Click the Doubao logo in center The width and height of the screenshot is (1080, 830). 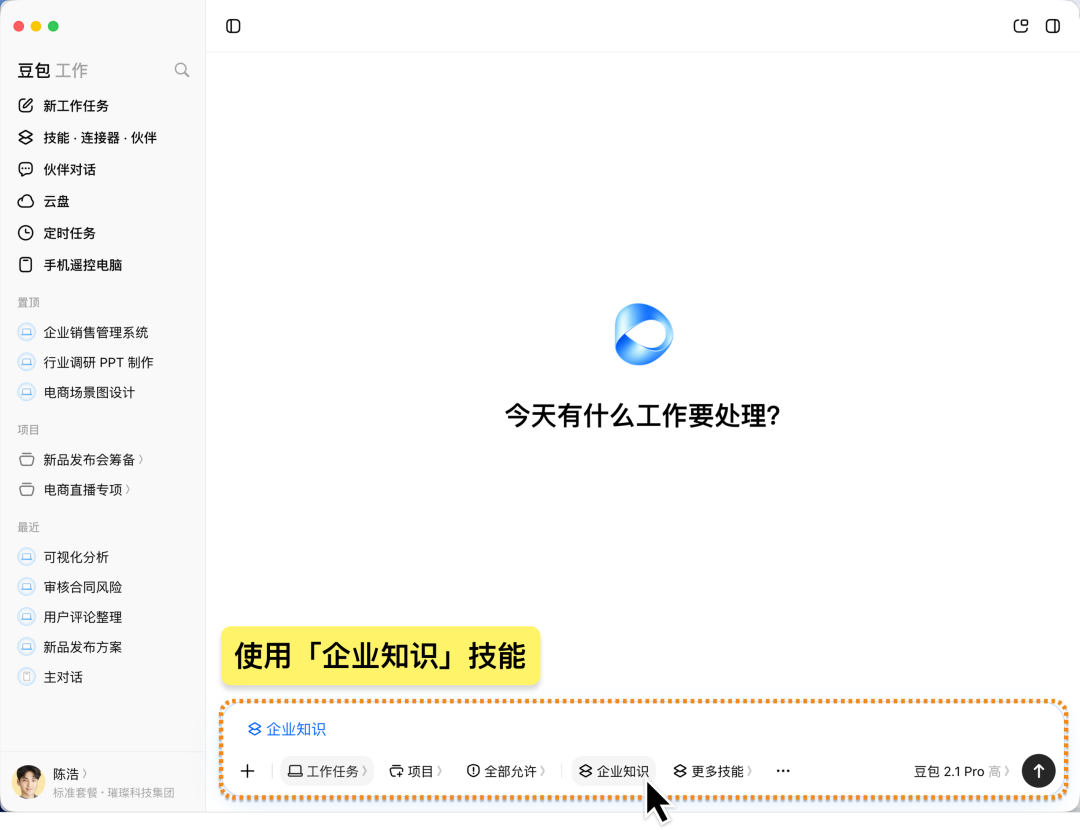tap(643, 334)
